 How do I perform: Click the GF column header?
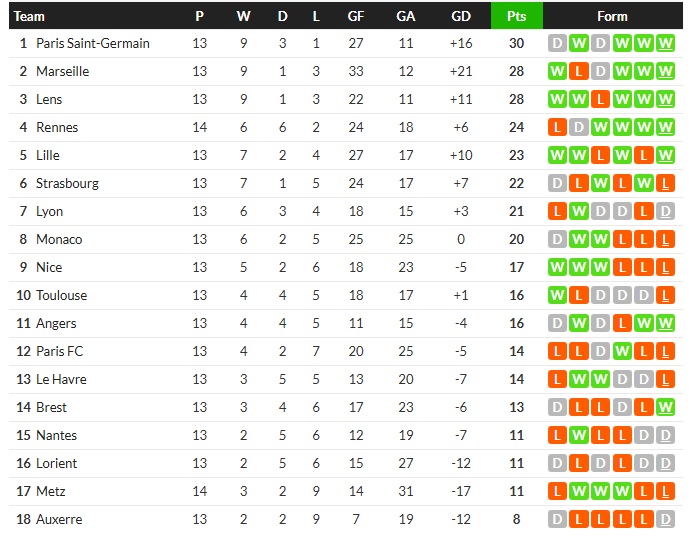click(x=355, y=16)
